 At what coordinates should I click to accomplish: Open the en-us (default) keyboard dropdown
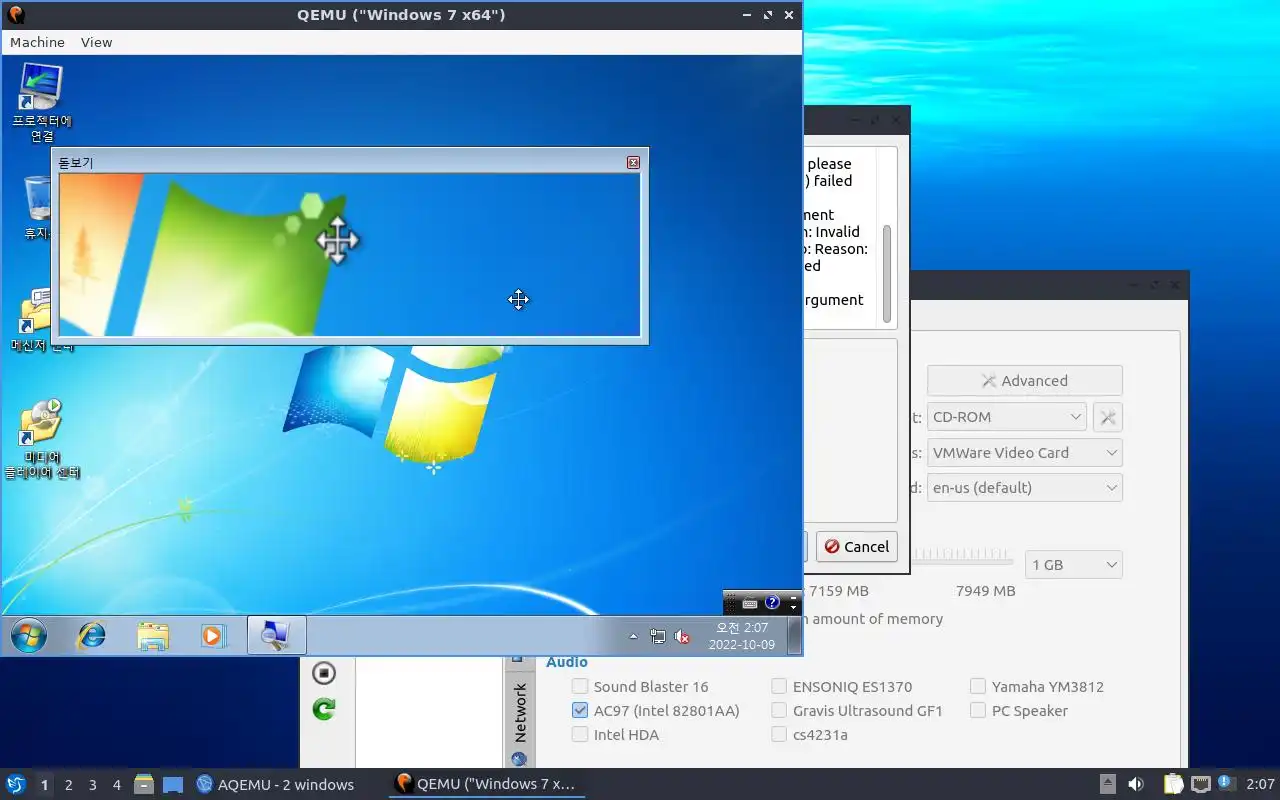pos(1025,488)
